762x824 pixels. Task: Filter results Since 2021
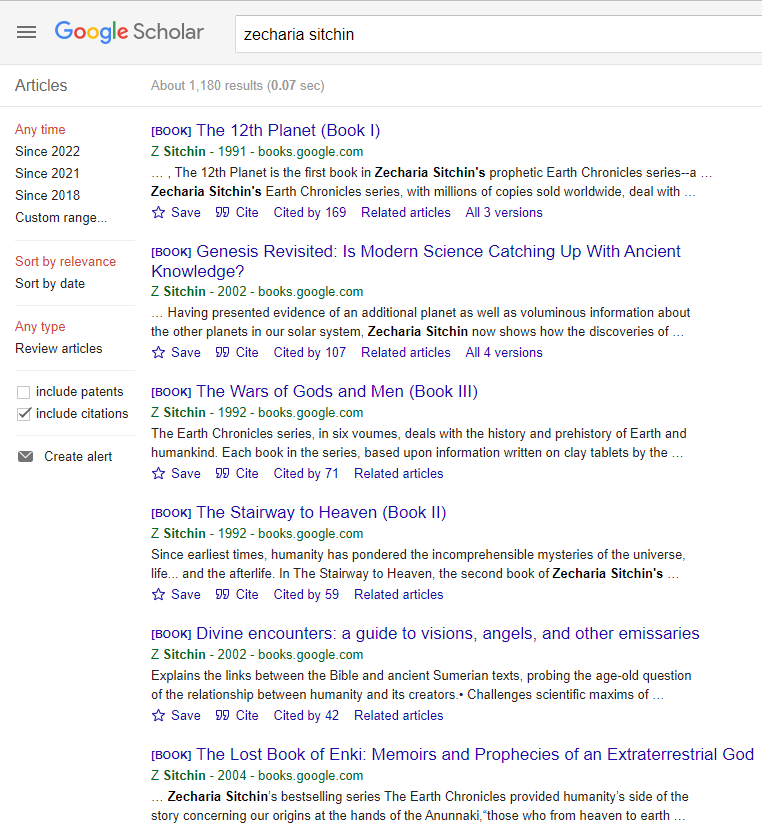(x=47, y=173)
